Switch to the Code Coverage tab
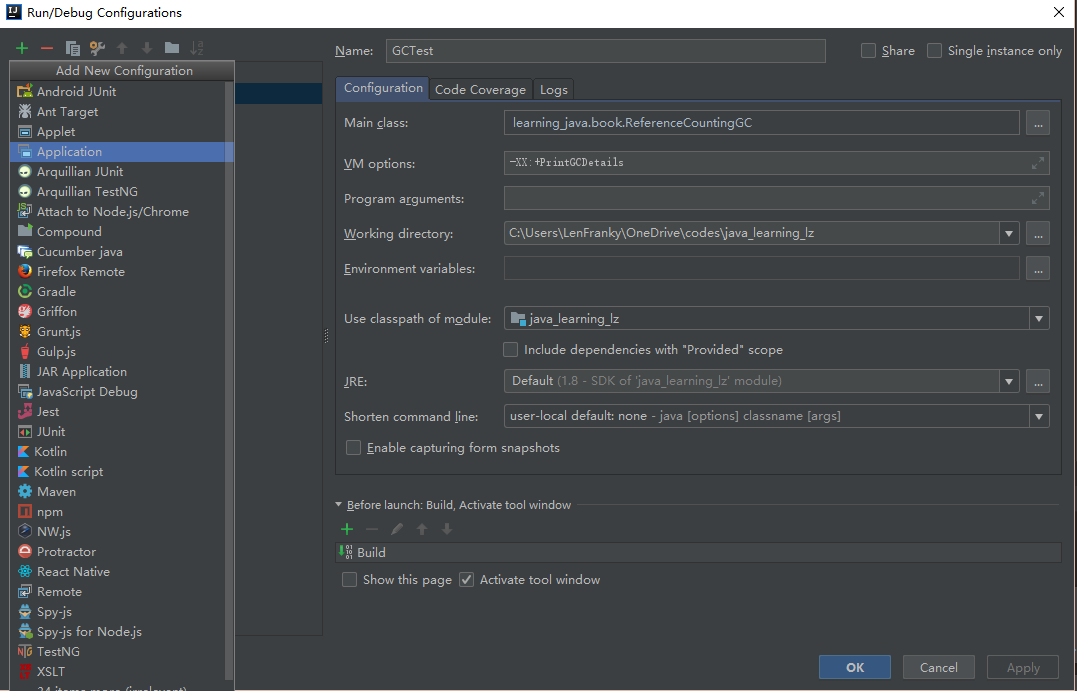The height and width of the screenshot is (691, 1077). [x=480, y=89]
